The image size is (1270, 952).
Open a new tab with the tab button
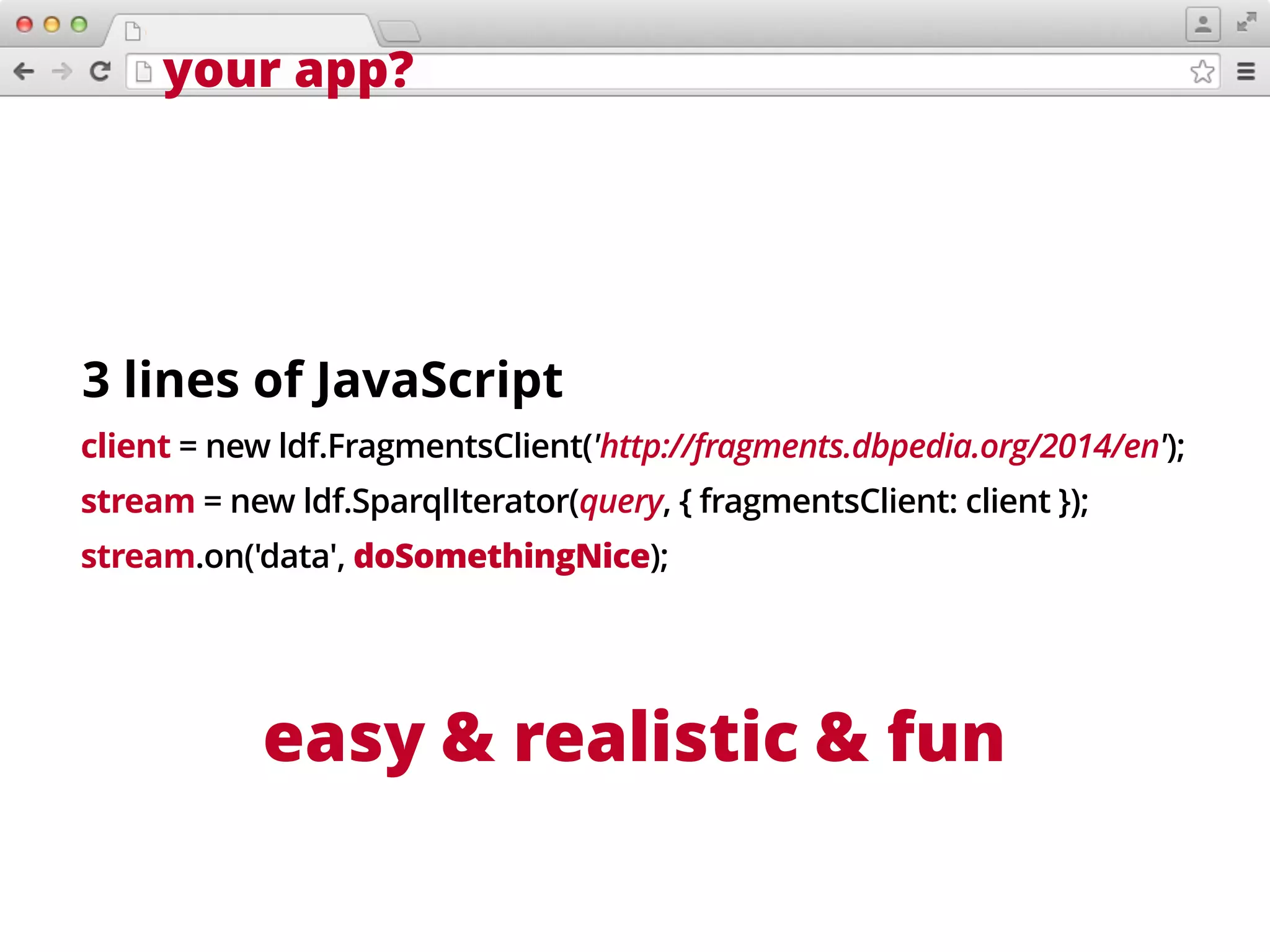(399, 30)
